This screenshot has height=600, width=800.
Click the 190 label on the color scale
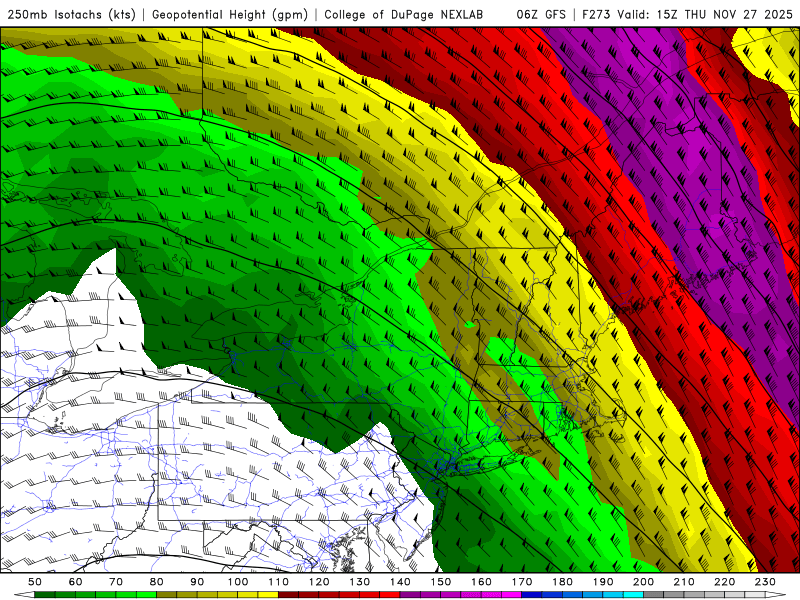point(603,582)
